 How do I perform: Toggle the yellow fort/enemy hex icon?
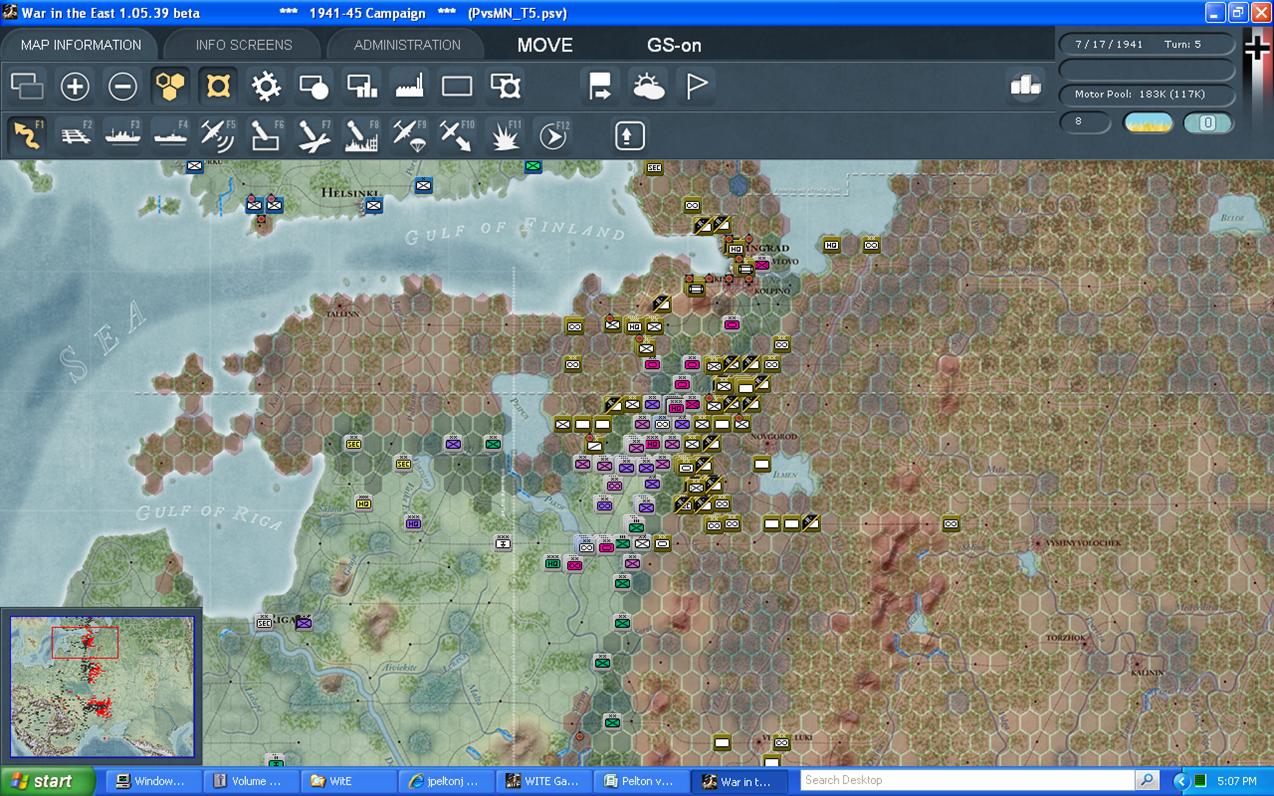click(218, 86)
